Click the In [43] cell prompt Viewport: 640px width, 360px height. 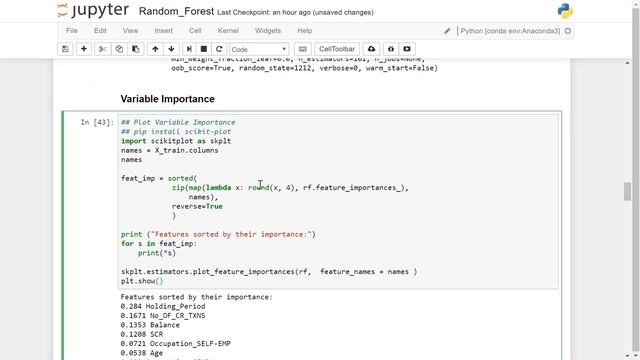[97, 122]
